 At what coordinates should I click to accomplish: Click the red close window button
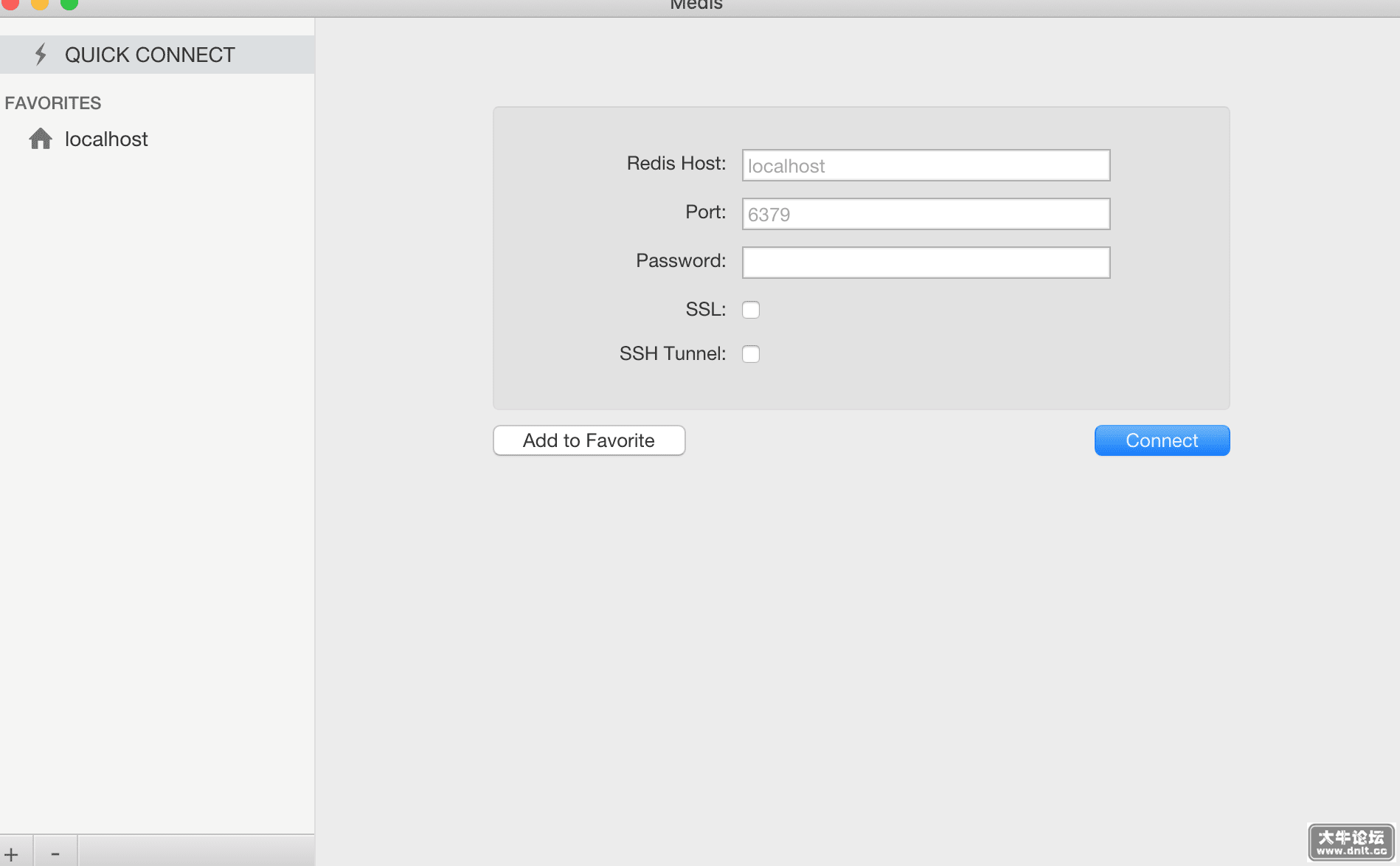click(x=10, y=3)
